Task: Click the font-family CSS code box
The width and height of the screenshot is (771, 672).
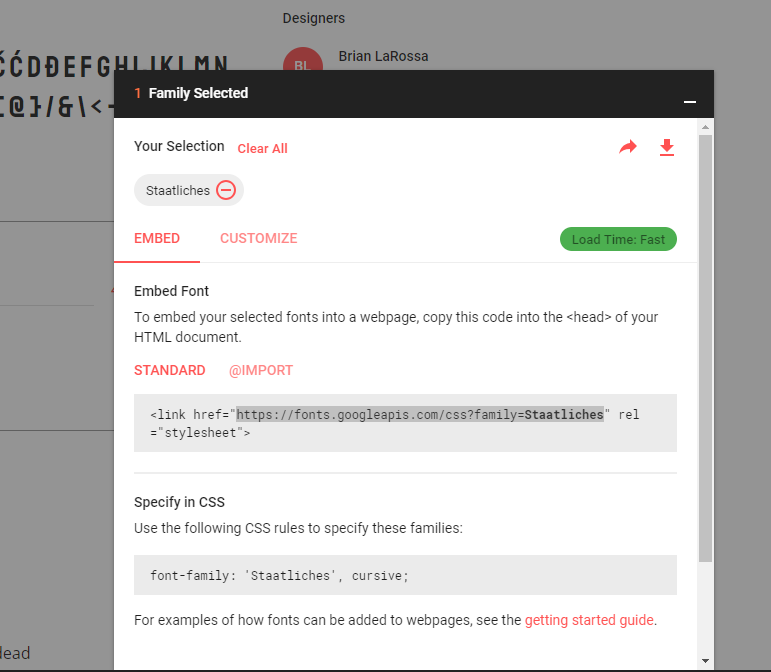Action: coord(405,575)
